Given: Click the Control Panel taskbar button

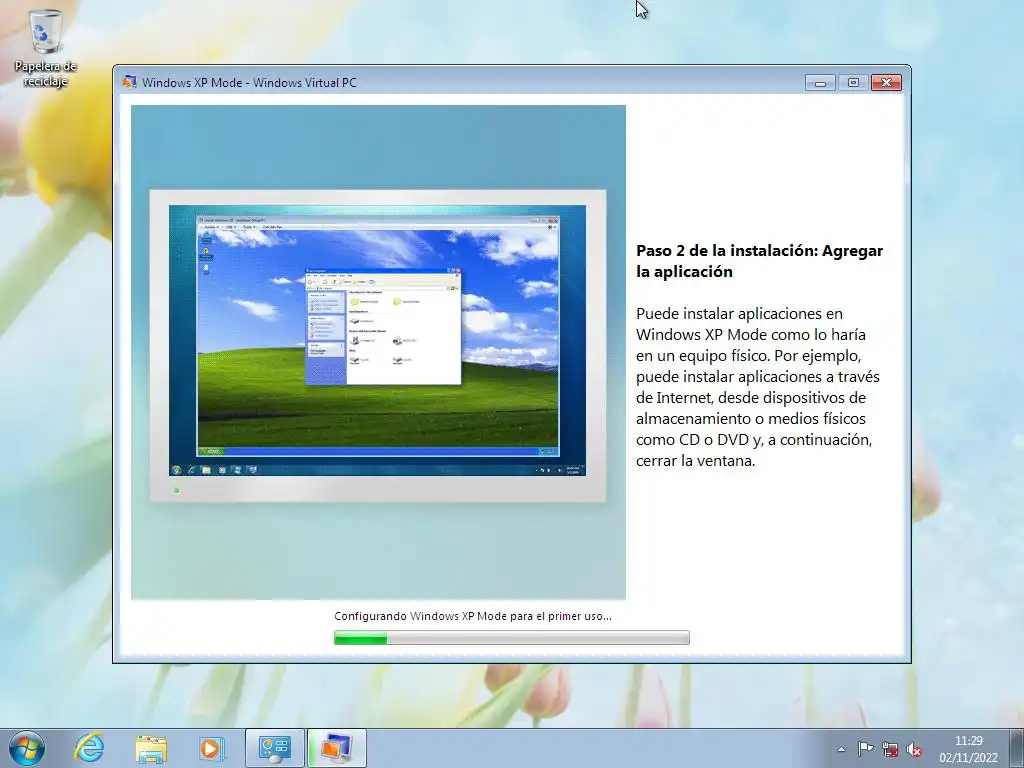Looking at the screenshot, I should point(274,748).
